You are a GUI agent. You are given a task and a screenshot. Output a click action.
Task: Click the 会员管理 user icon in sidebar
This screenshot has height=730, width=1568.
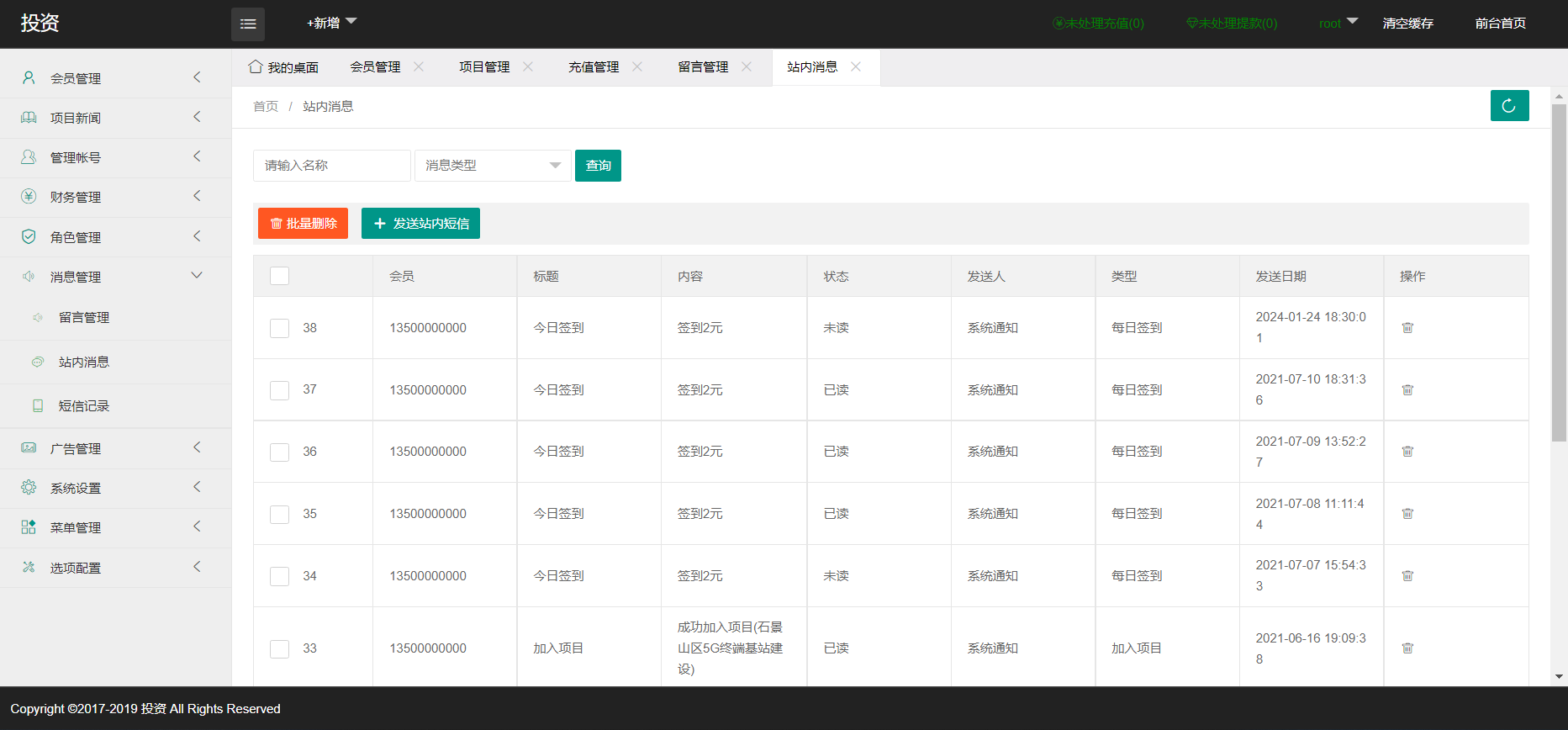tap(29, 77)
